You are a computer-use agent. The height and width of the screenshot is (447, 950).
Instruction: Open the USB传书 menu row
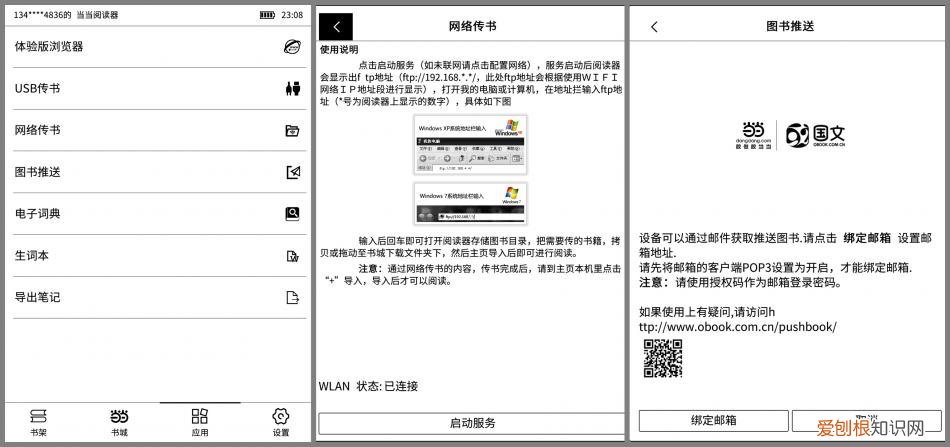pyautogui.click(x=158, y=88)
